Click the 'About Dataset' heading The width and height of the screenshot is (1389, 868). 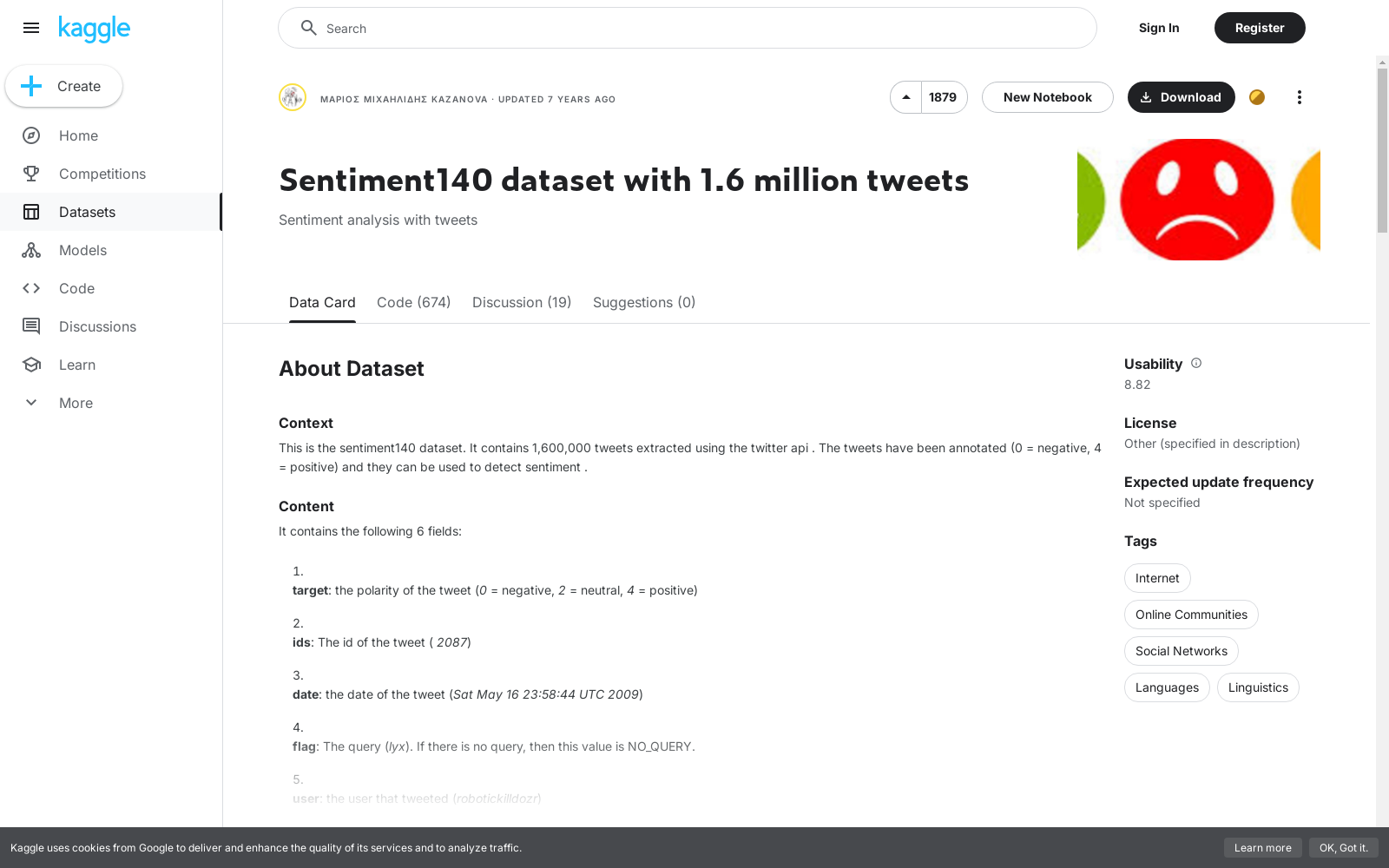pos(352,368)
